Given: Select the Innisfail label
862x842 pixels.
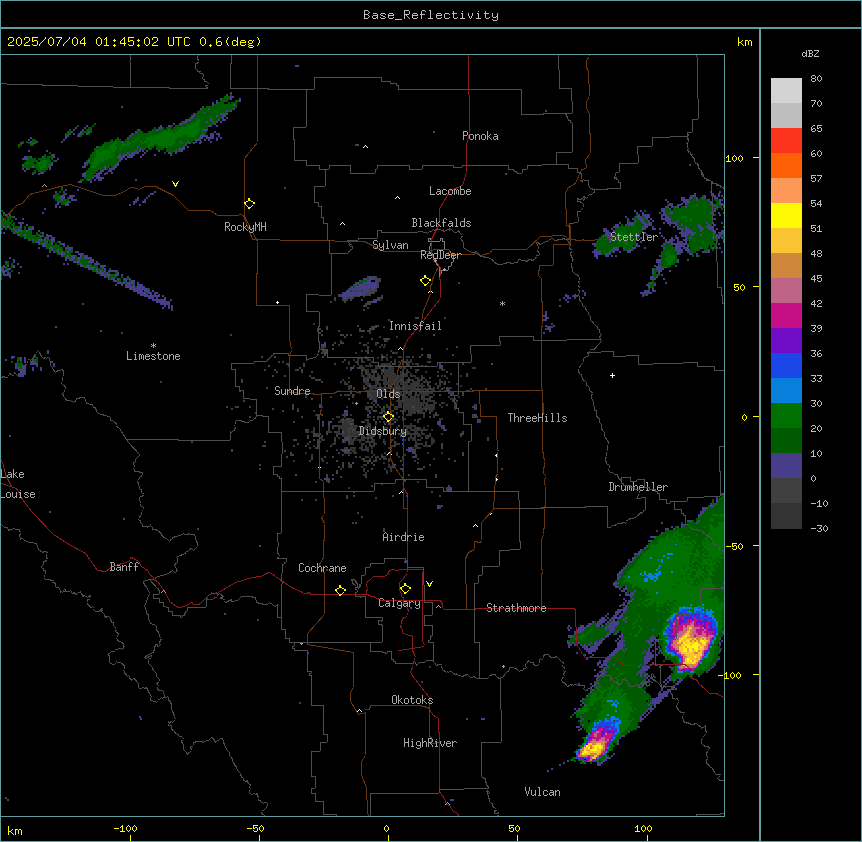Looking at the screenshot, I should click(415, 326).
